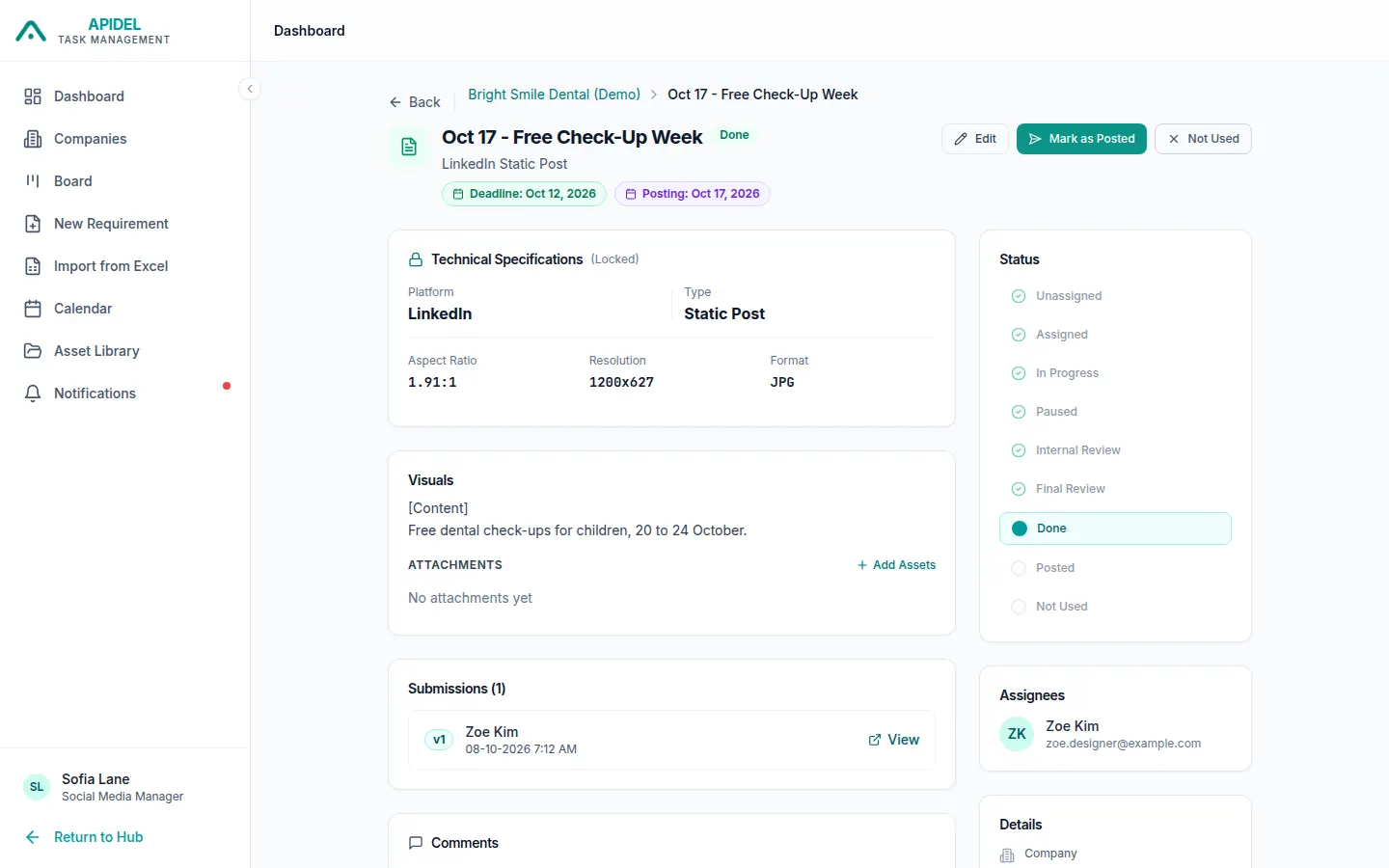Set status to In Progress
Image resolution: width=1389 pixels, height=868 pixels.
coord(1115,373)
